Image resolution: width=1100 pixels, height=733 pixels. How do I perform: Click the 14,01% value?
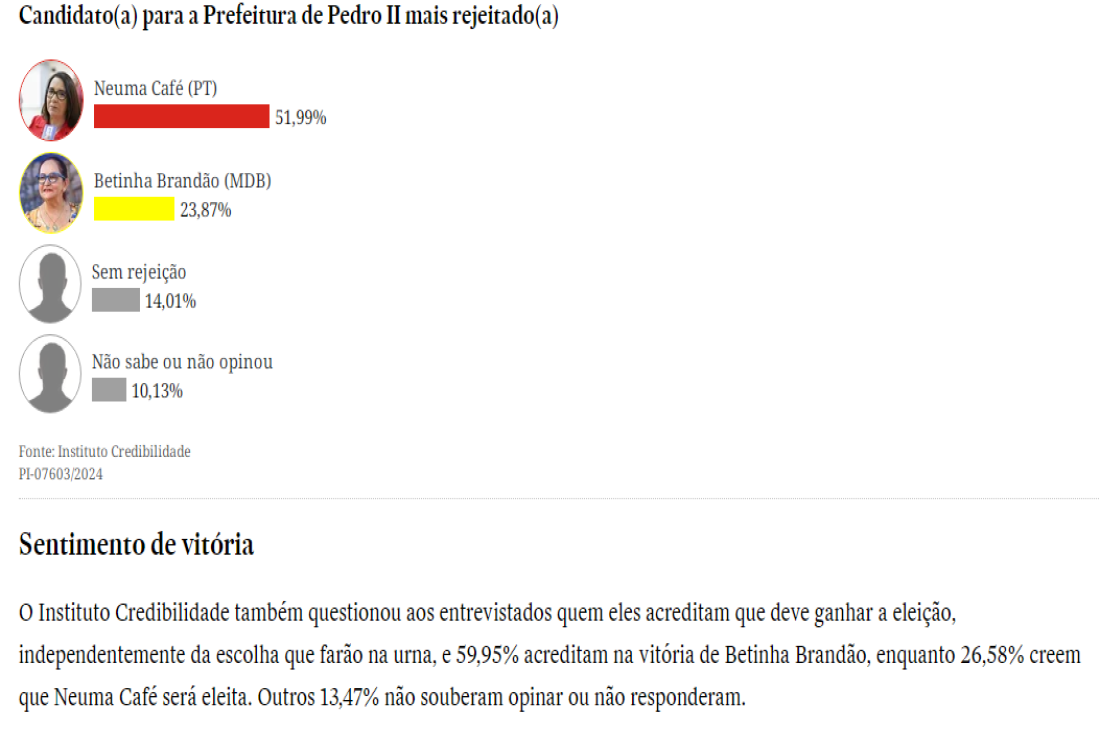[170, 301]
